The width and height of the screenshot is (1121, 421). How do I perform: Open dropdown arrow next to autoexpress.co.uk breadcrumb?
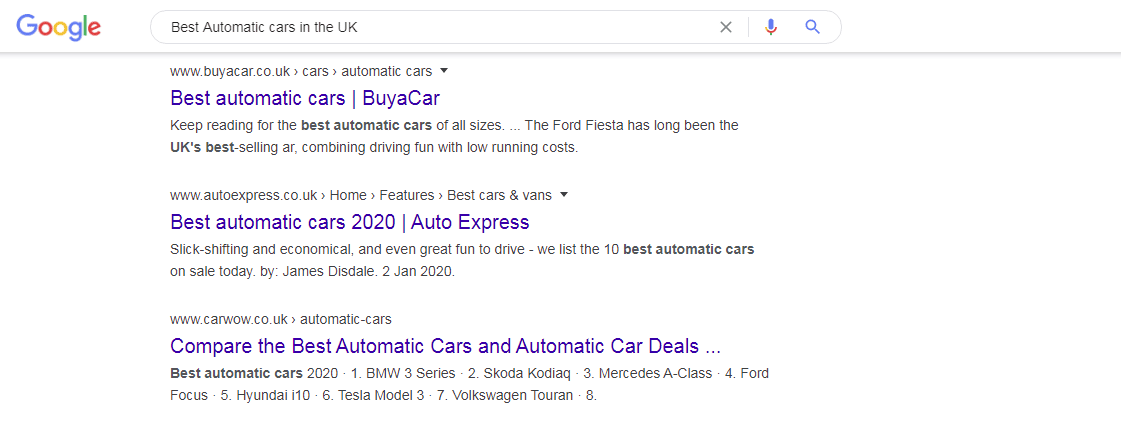(564, 194)
